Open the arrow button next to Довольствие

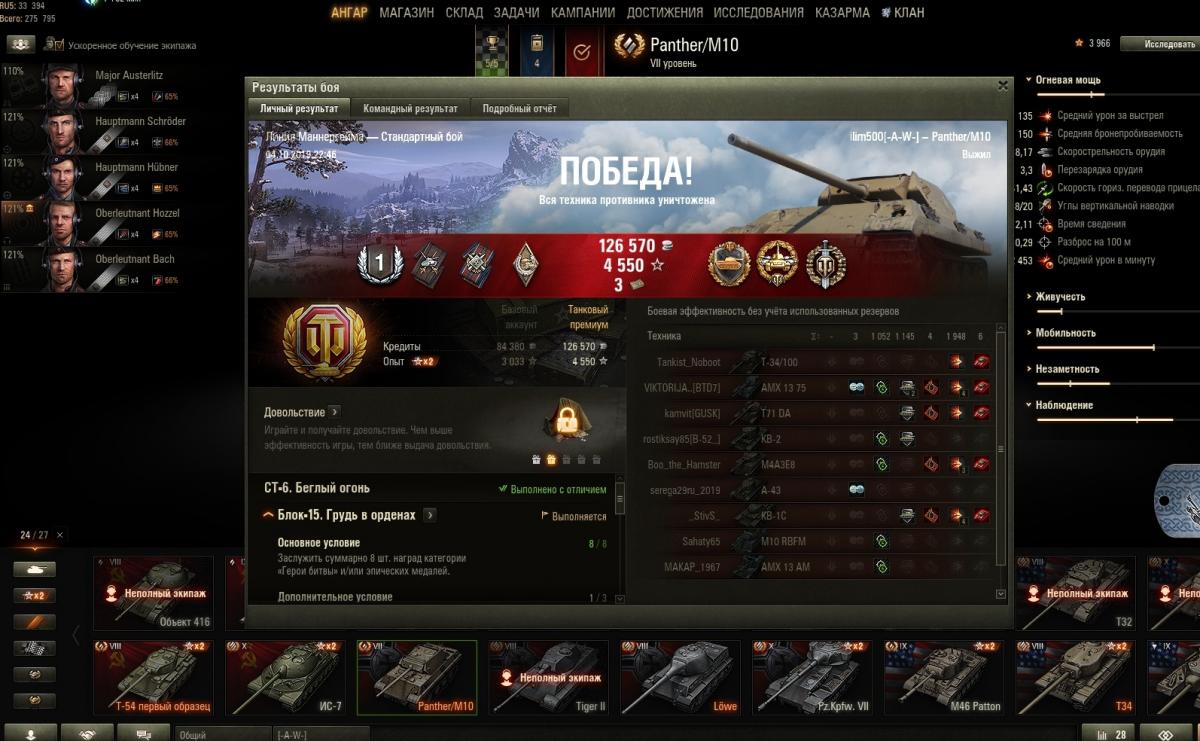(334, 412)
